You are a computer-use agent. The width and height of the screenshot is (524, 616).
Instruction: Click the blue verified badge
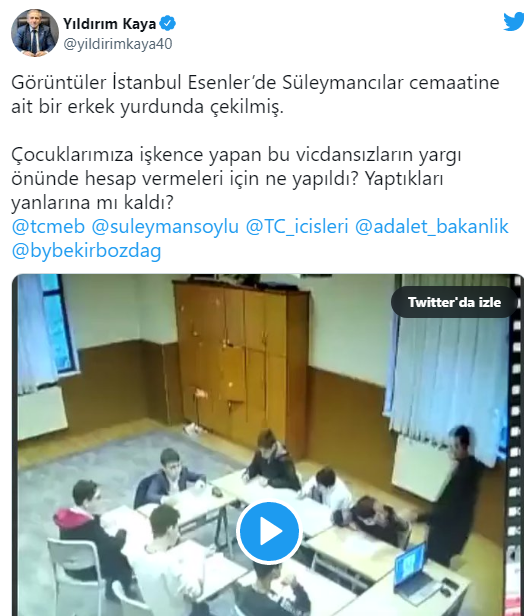[168, 24]
